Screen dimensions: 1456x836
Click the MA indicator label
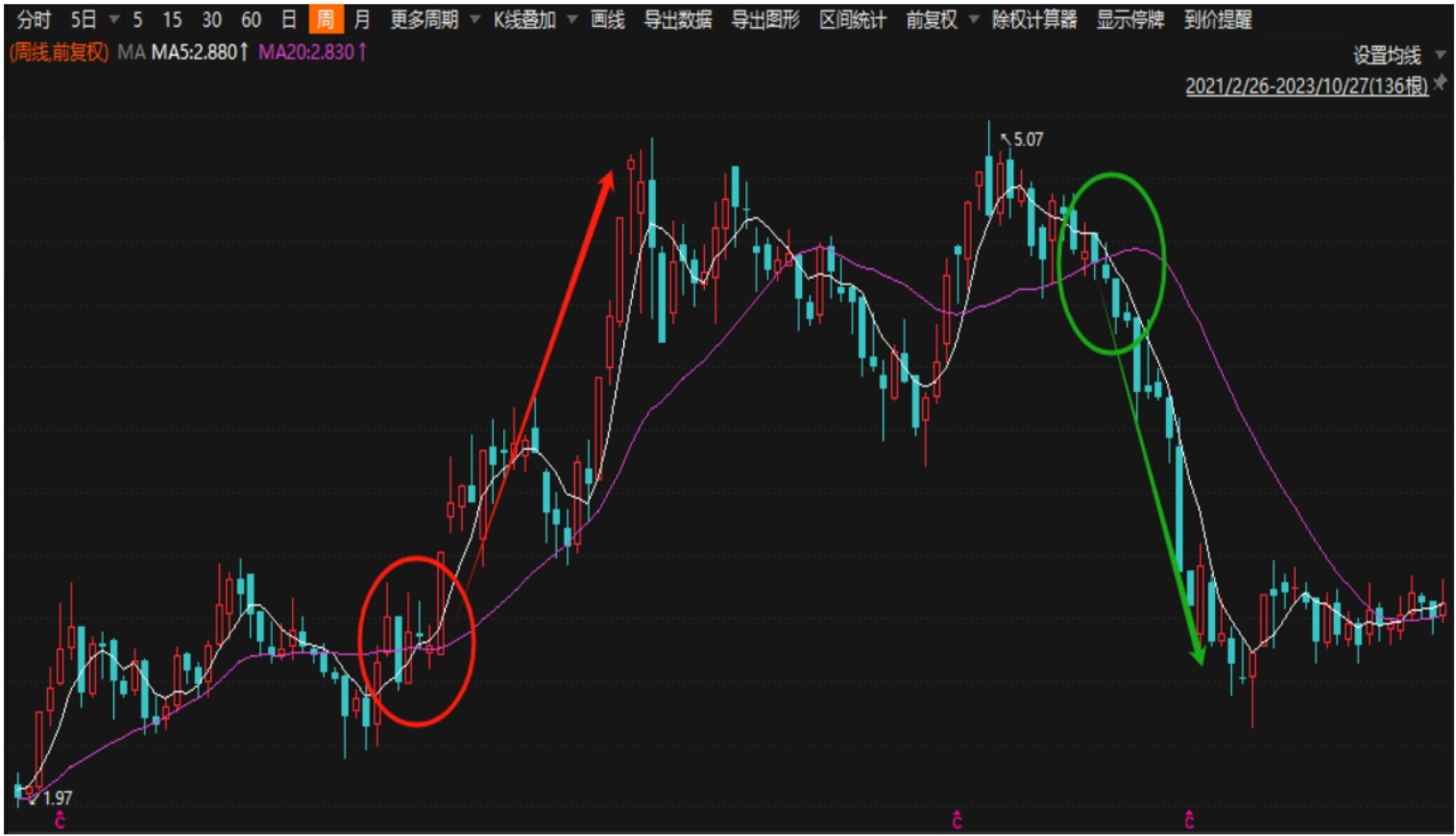click(131, 52)
